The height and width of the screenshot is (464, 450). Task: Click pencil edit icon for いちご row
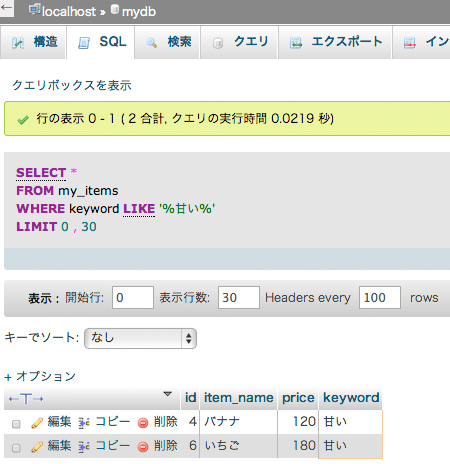(37, 447)
